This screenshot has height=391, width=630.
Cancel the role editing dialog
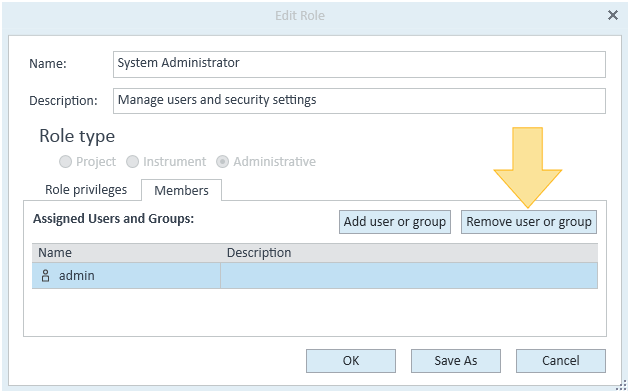pos(560,360)
